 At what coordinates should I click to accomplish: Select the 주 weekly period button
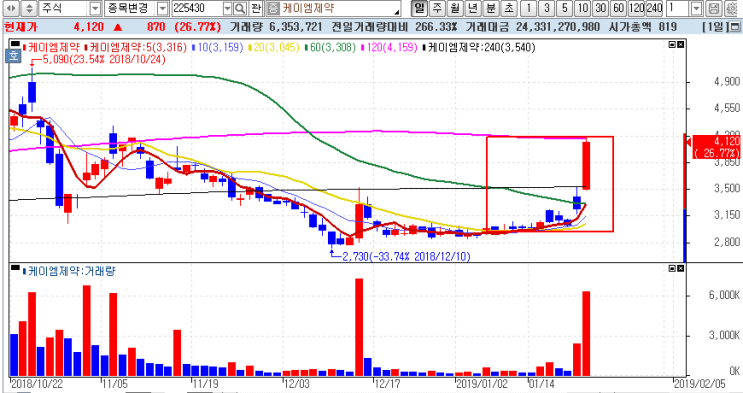coord(437,8)
